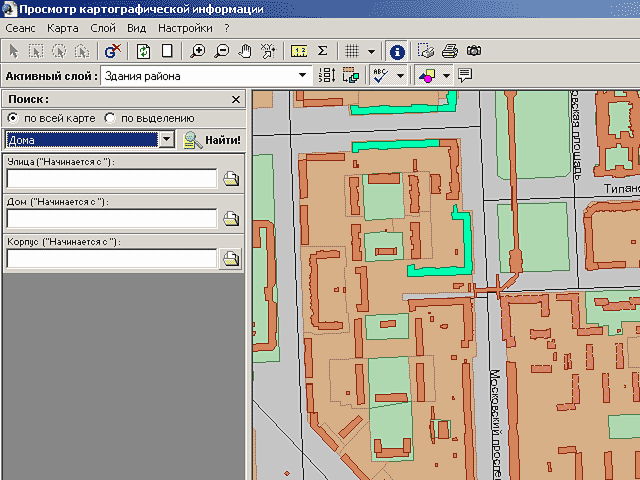The image size is (640, 480).
Task: Open the 'Настройки' menu
Action: (186, 30)
